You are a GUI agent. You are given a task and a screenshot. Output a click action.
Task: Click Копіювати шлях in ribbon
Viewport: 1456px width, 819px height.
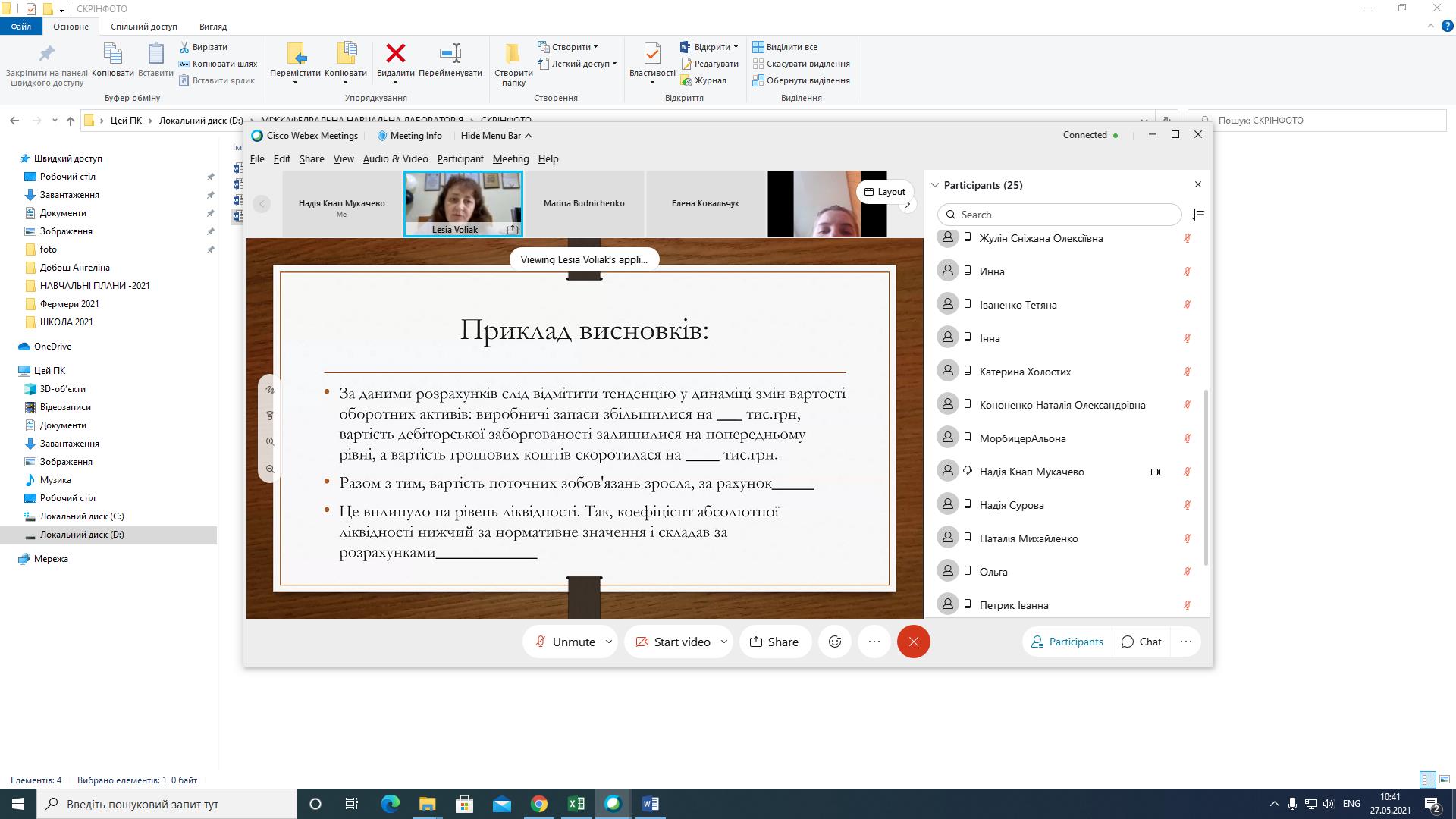(218, 64)
